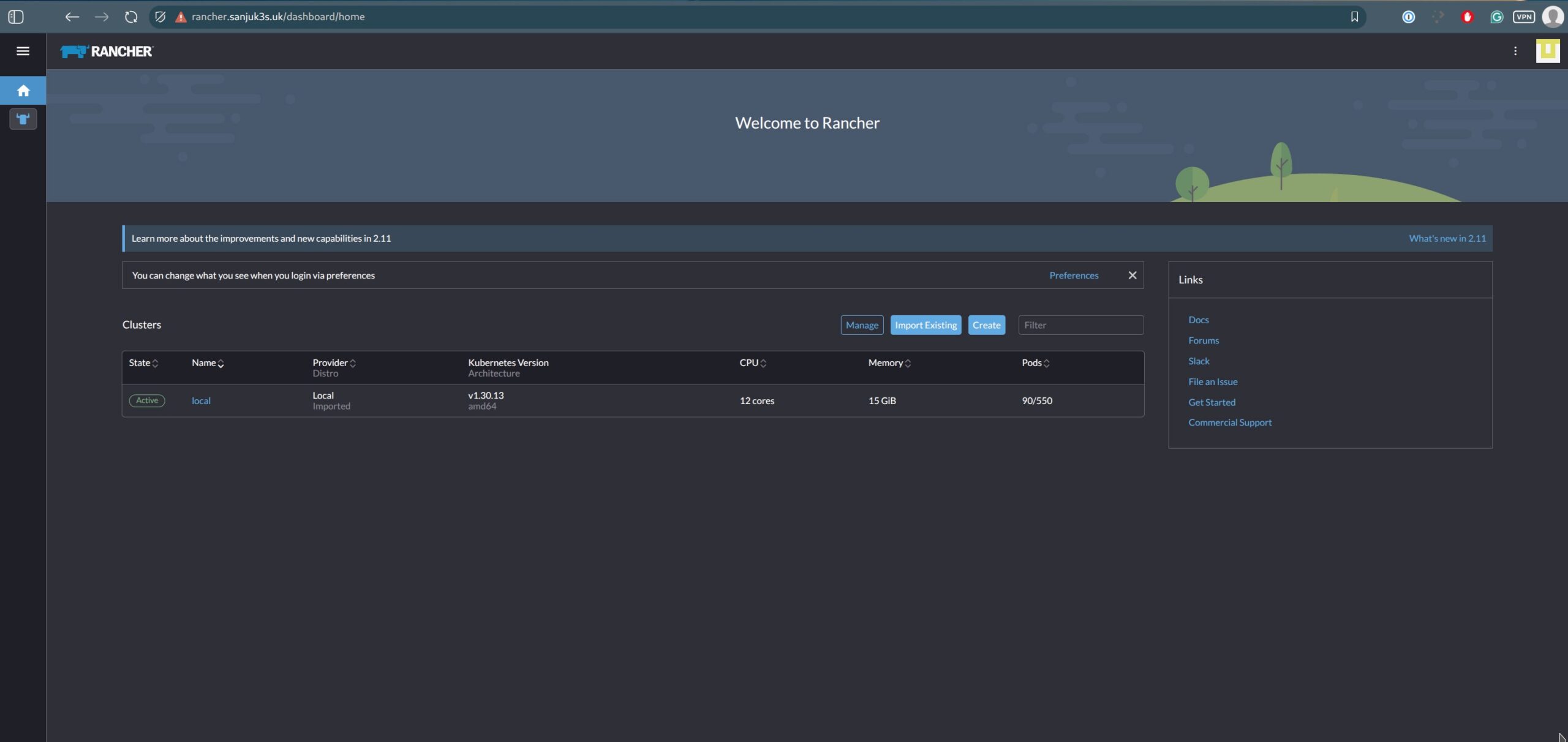Go forward in browser history

point(102,17)
